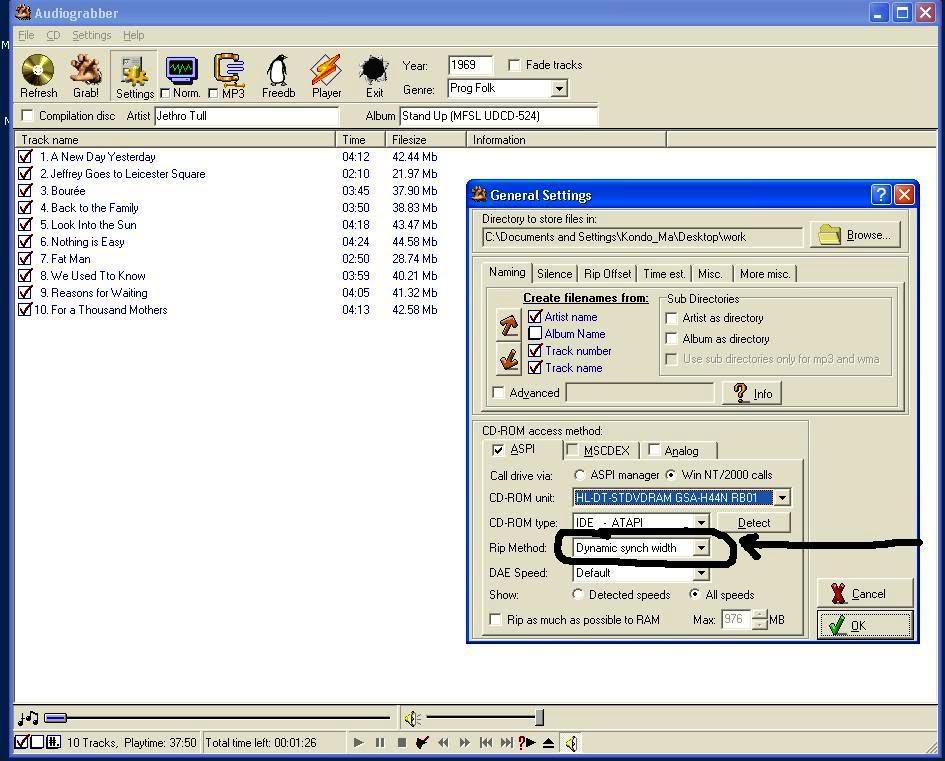Screen dimensions: 945x761
Task: Open the CD-ROM type dropdown
Action: click(701, 522)
